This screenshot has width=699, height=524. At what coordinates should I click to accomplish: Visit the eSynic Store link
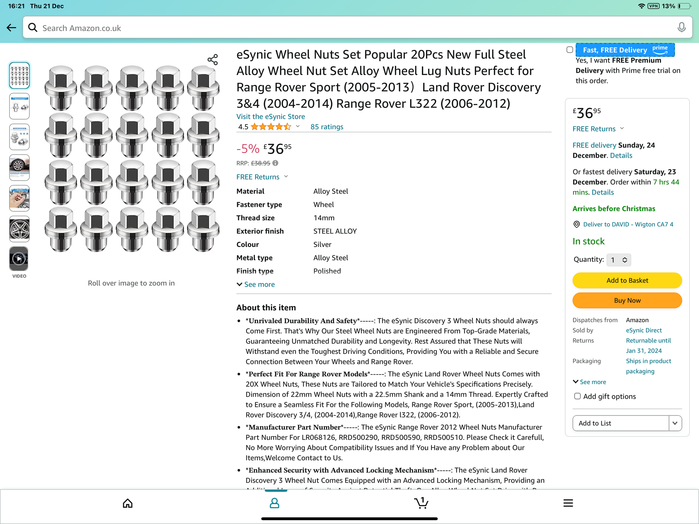pyautogui.click(x=271, y=117)
